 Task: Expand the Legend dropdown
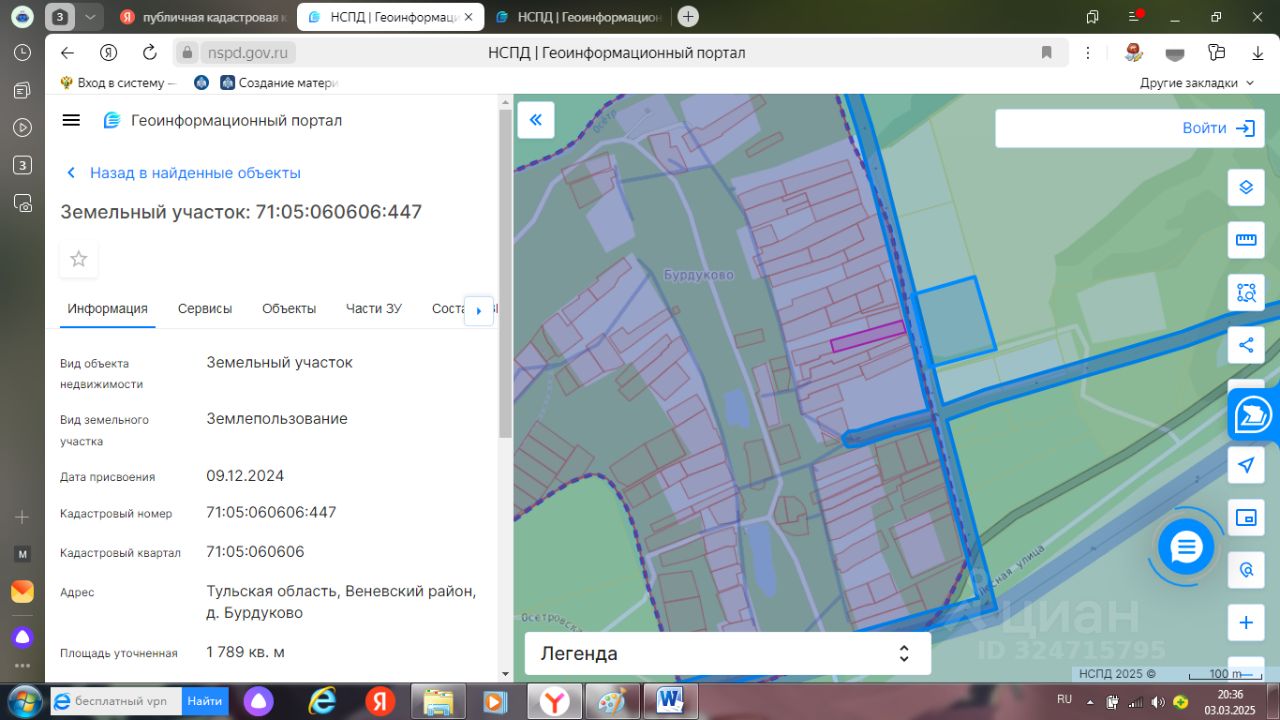[x=728, y=654]
